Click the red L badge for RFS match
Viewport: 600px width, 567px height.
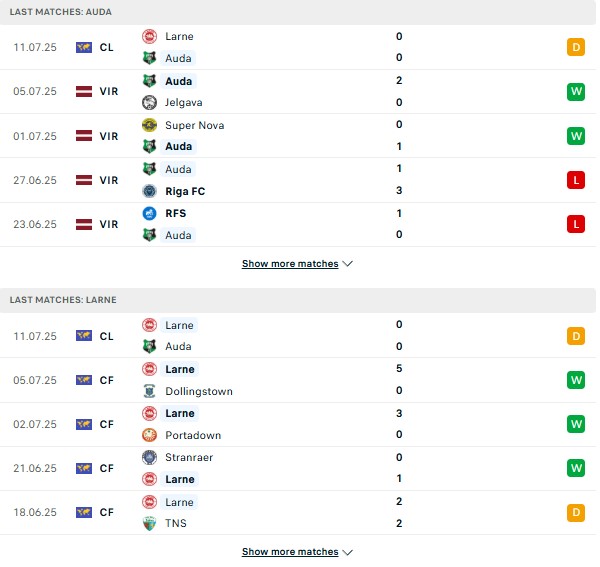[x=576, y=224]
